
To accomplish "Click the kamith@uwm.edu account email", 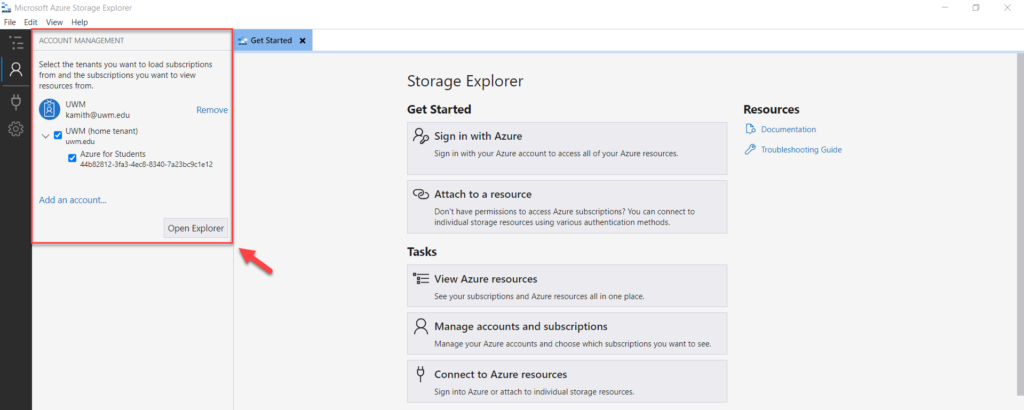I will [x=98, y=115].
